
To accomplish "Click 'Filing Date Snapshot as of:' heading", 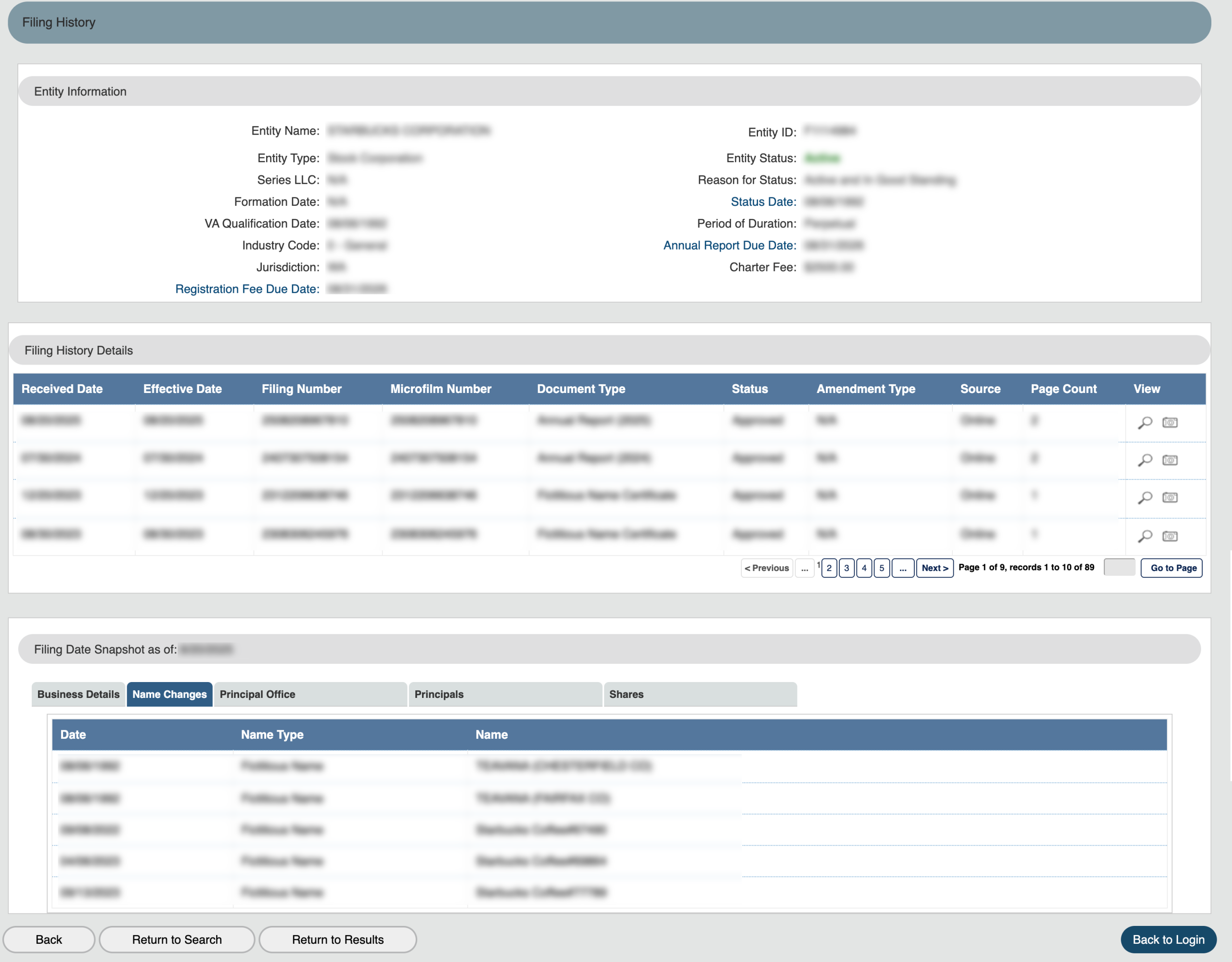I will click(105, 649).
